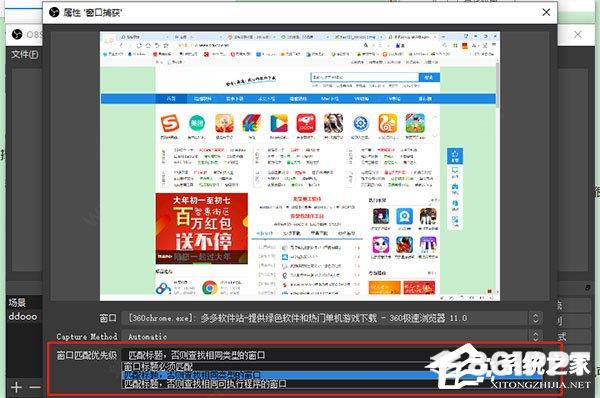Click the red 百万红包 banner thumbnail
Screen dimensions: 600x398
202,228
